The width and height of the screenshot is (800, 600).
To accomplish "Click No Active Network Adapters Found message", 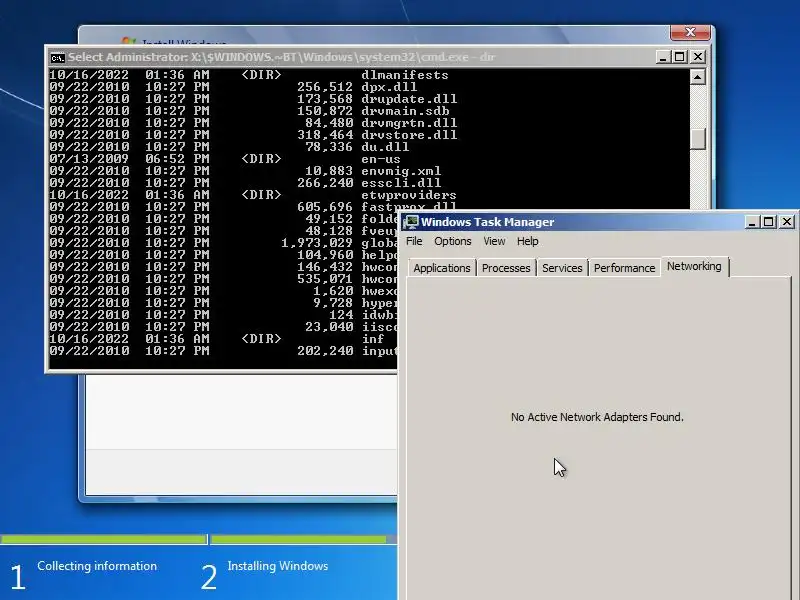I will (x=597, y=417).
